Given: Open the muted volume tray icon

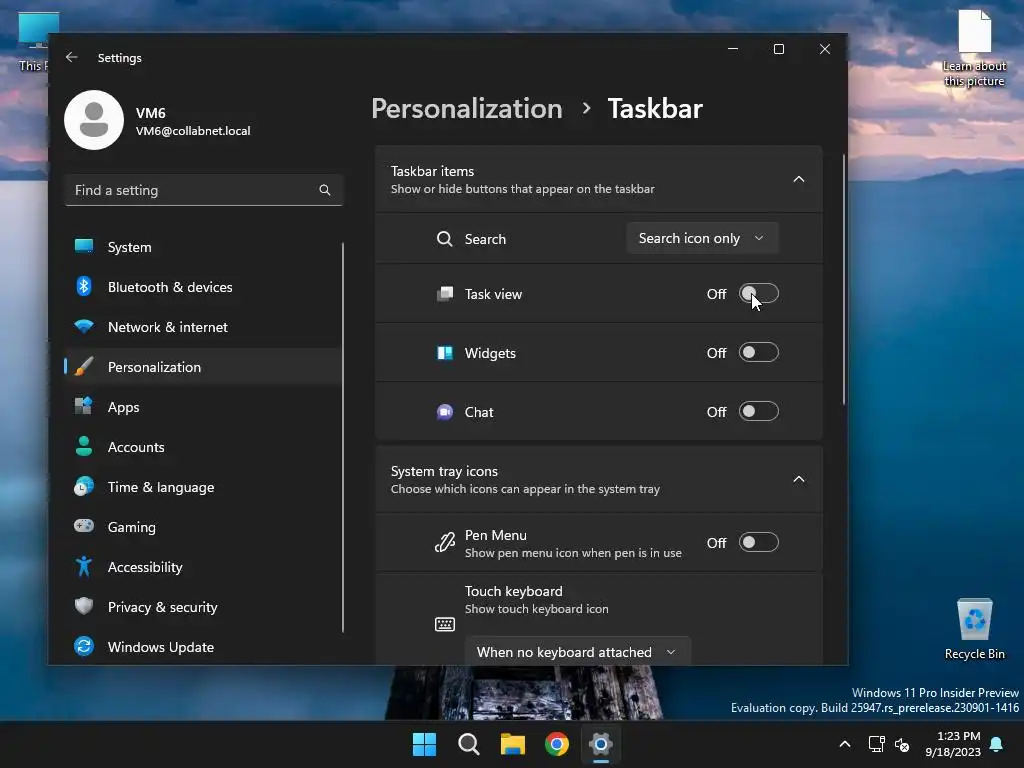Looking at the screenshot, I should [x=902, y=744].
